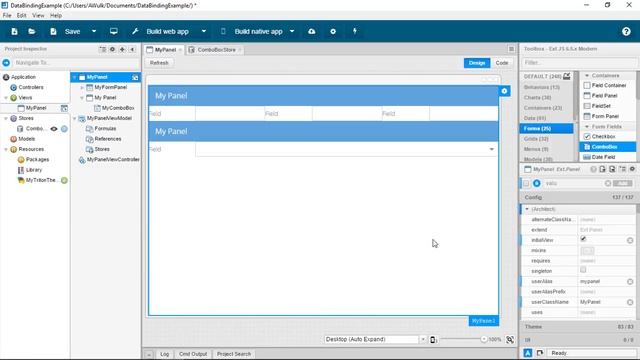The height and width of the screenshot is (360, 640).
Task: Collapse the Containers toolbox group
Action: (x=587, y=76)
